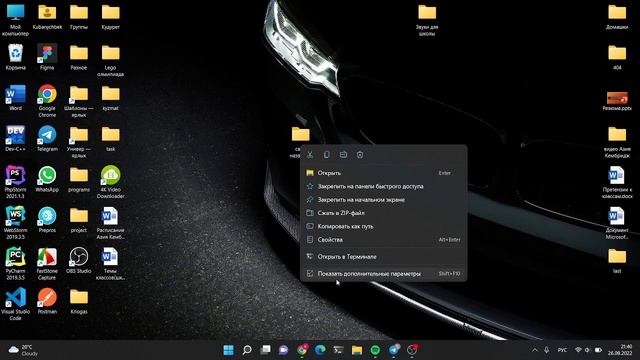This screenshot has width=640, height=360.
Task: Choose Открыть in the context menu
Action: [384, 173]
